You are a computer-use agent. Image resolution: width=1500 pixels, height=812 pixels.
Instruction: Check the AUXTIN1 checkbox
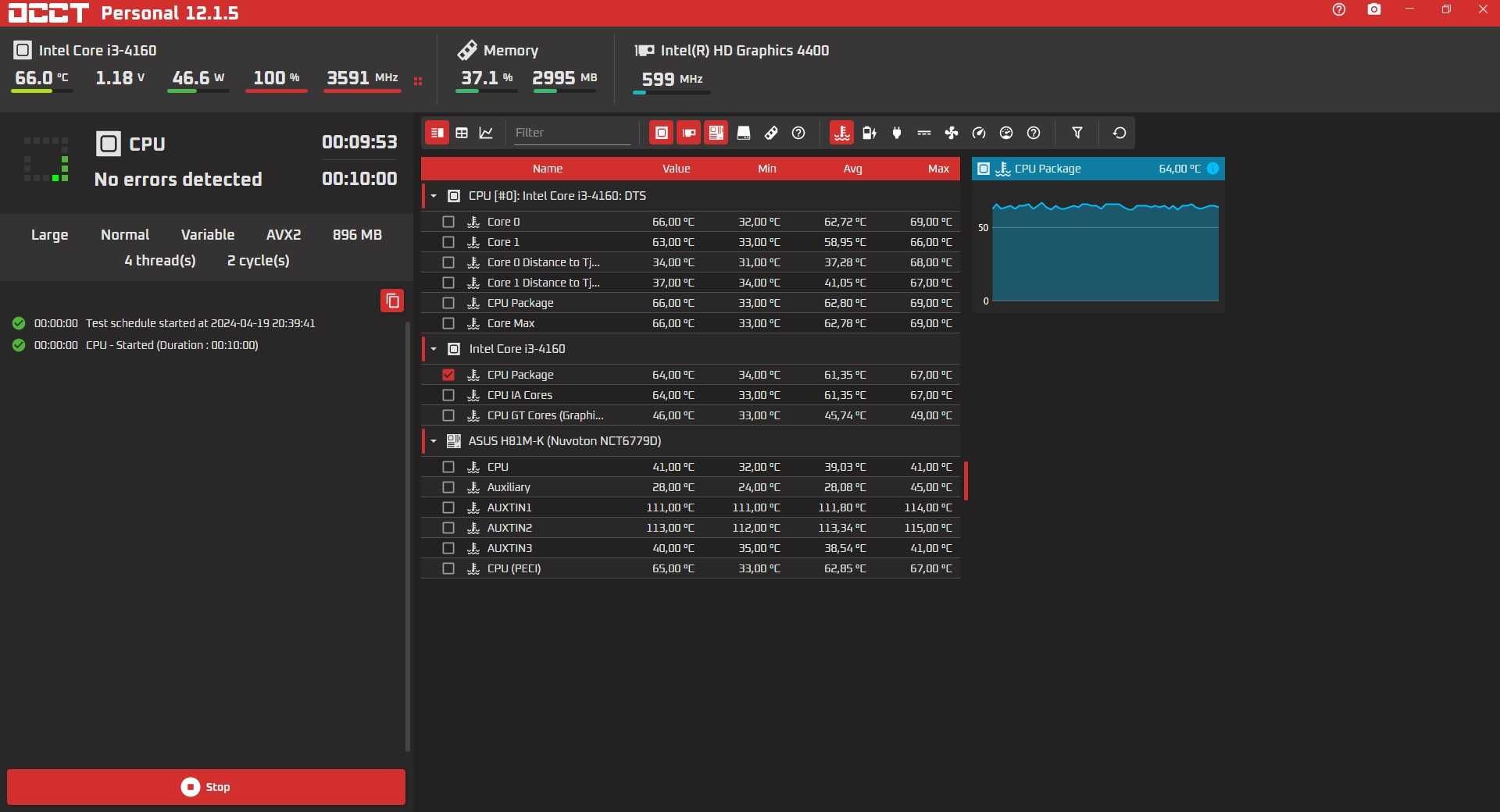coord(448,507)
